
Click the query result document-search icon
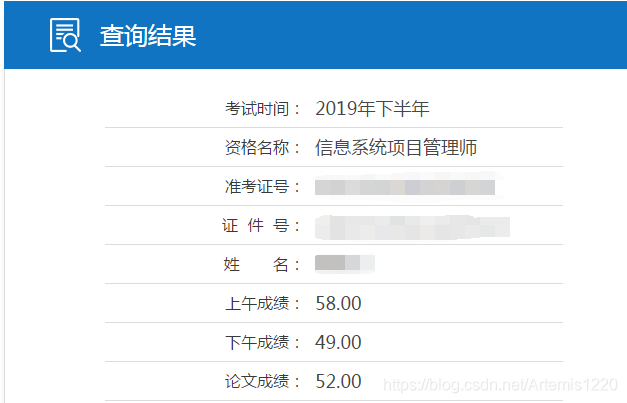(65, 35)
